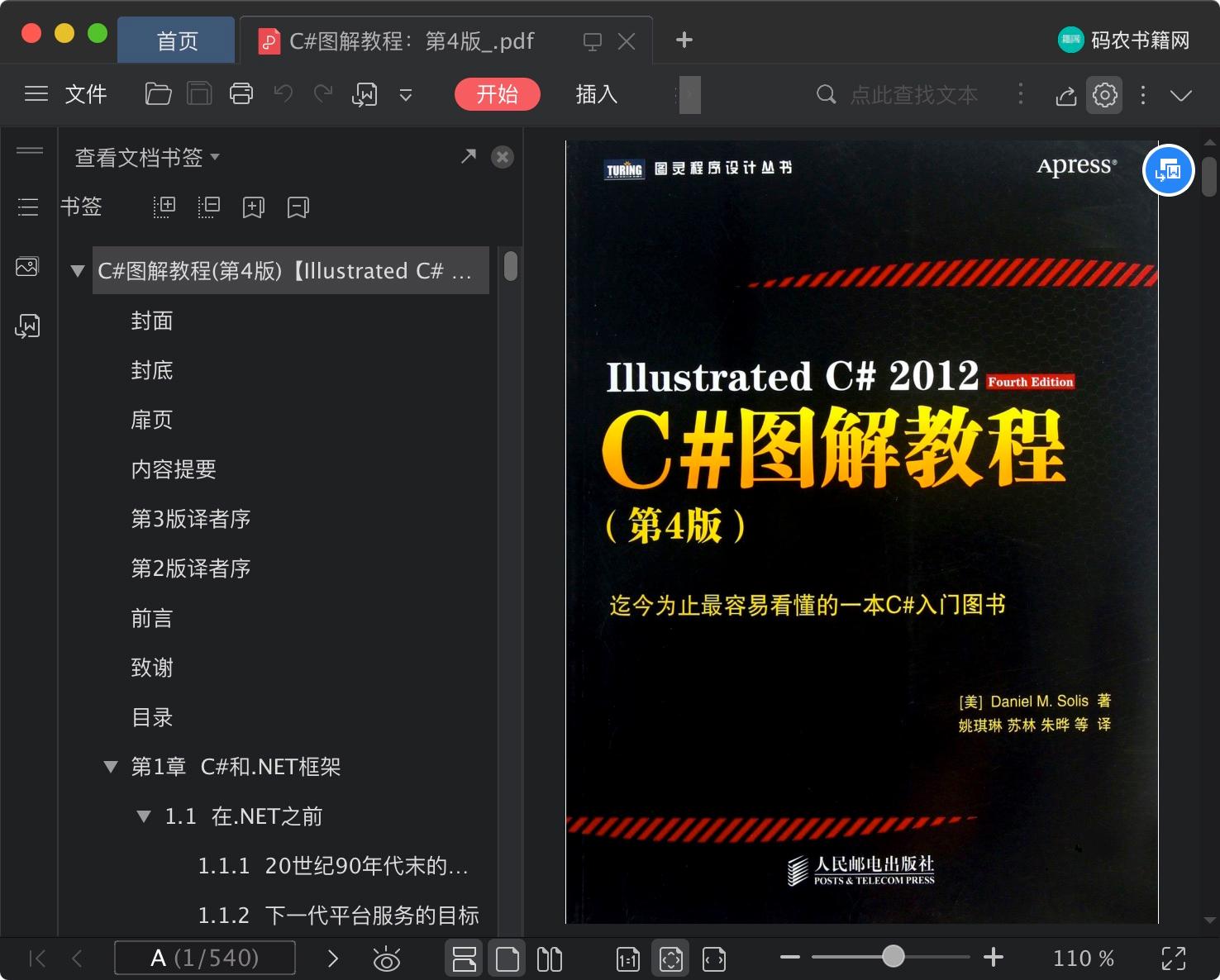The image size is (1220, 980).
Task: Click the share export icon
Action: click(1066, 96)
